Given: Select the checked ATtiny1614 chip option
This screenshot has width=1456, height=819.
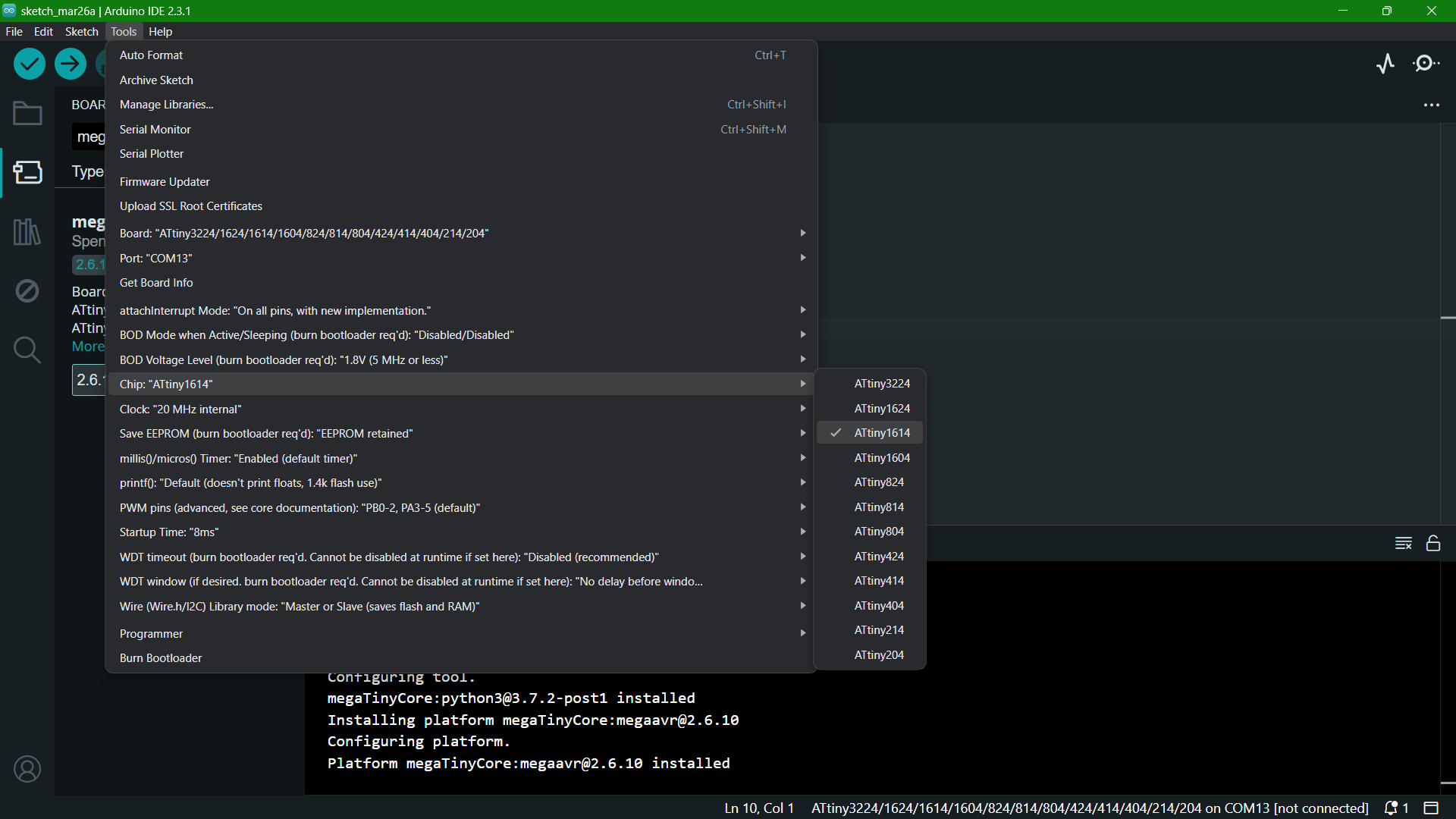Looking at the screenshot, I should [x=870, y=433].
